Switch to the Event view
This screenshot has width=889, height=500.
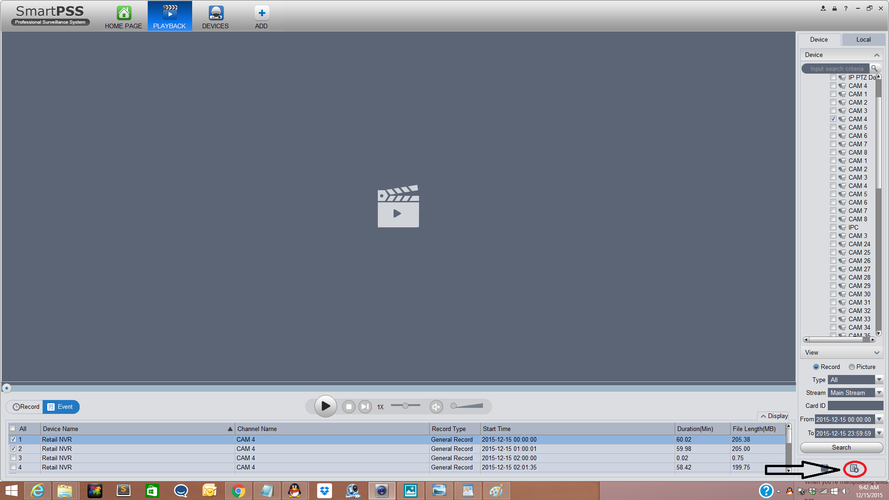point(62,407)
